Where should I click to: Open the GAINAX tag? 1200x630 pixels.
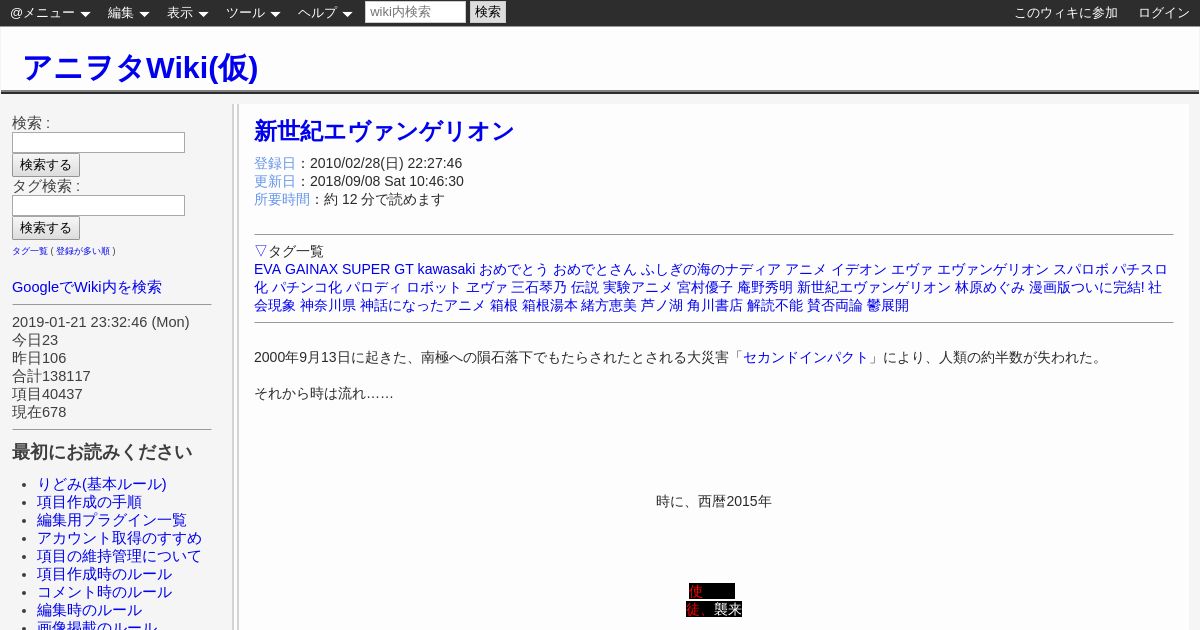(x=311, y=270)
